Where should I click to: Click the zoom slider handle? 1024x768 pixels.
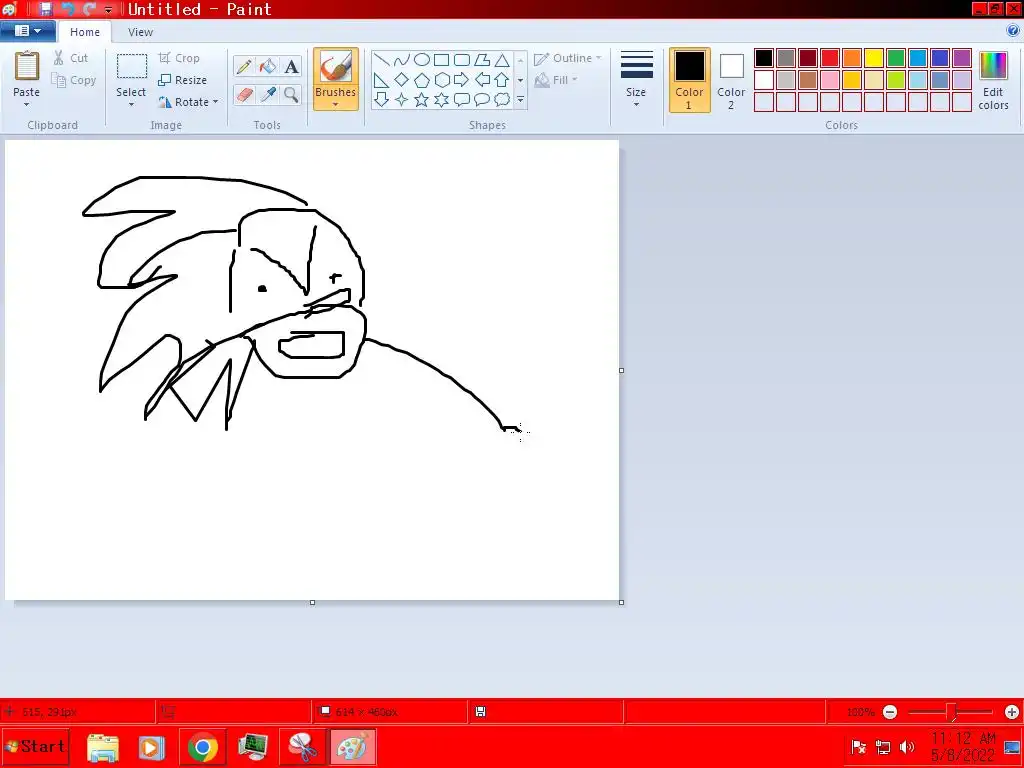tap(951, 712)
